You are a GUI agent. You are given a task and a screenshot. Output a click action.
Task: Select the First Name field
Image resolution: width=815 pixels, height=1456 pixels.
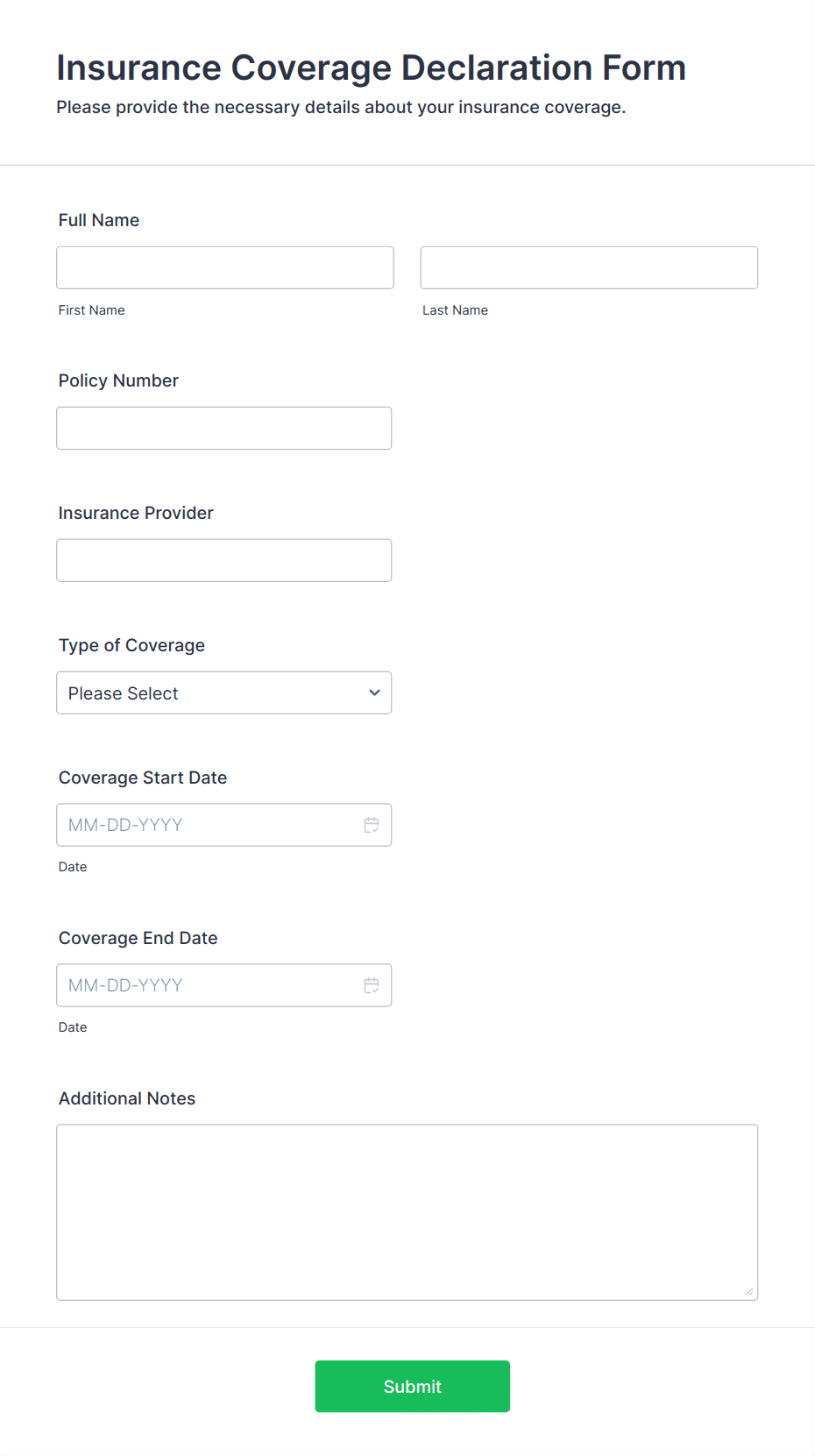224,267
